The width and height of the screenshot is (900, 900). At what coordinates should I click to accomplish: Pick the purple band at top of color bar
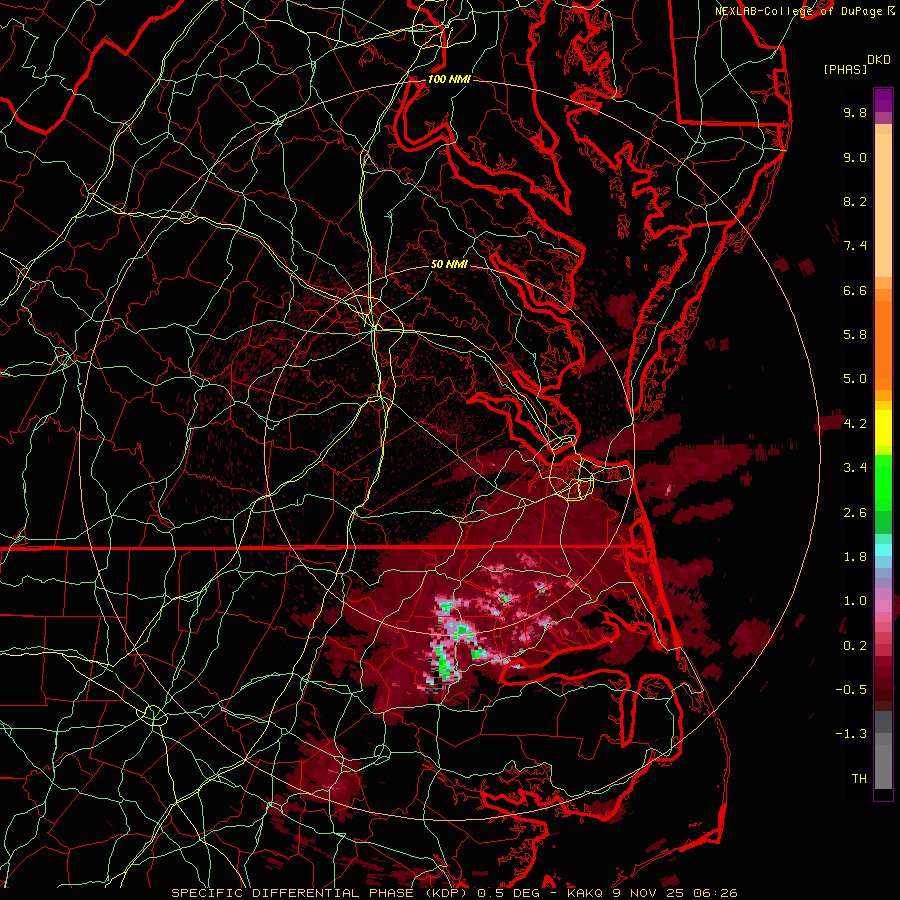(x=883, y=100)
